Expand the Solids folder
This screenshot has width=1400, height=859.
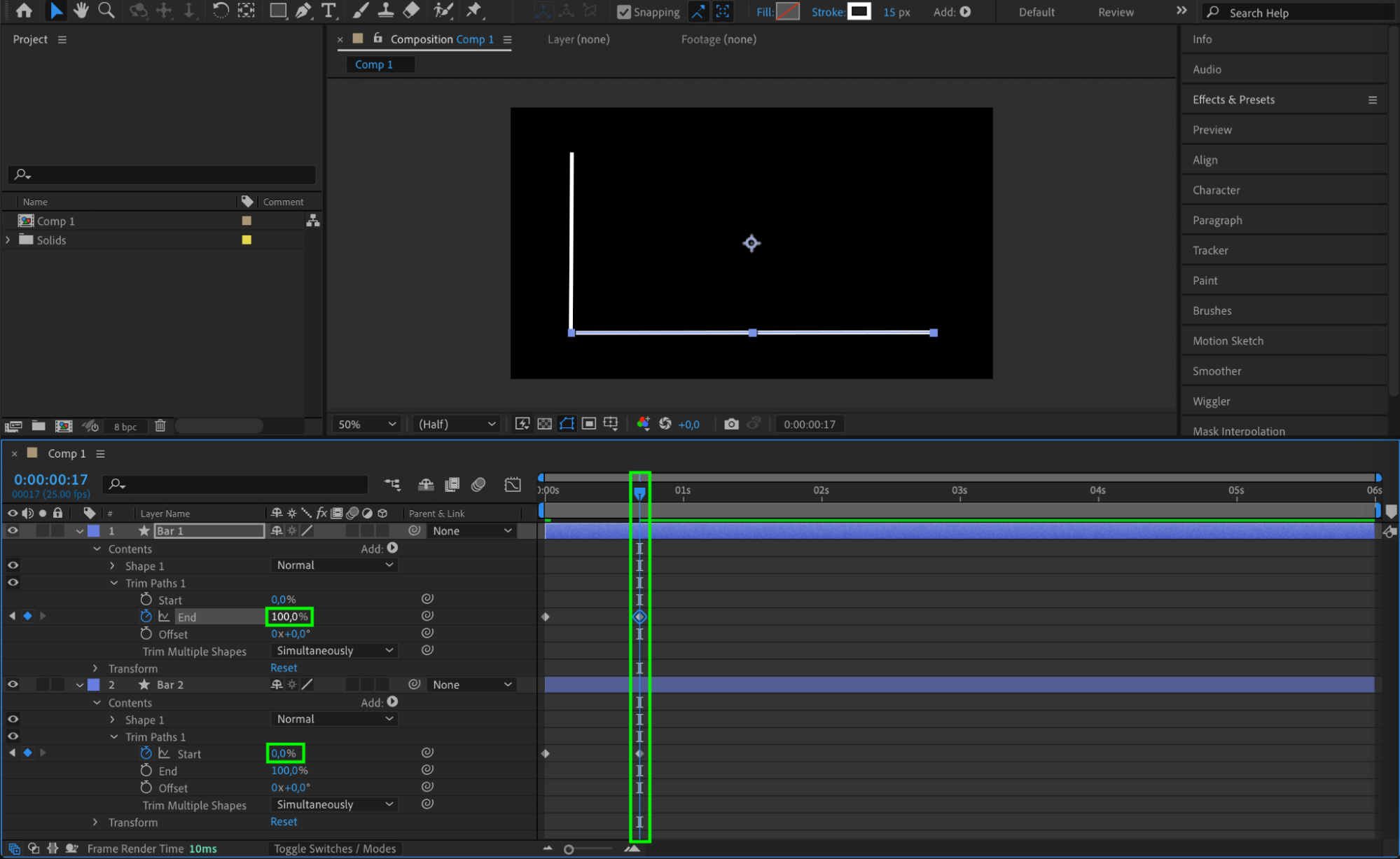coord(8,240)
